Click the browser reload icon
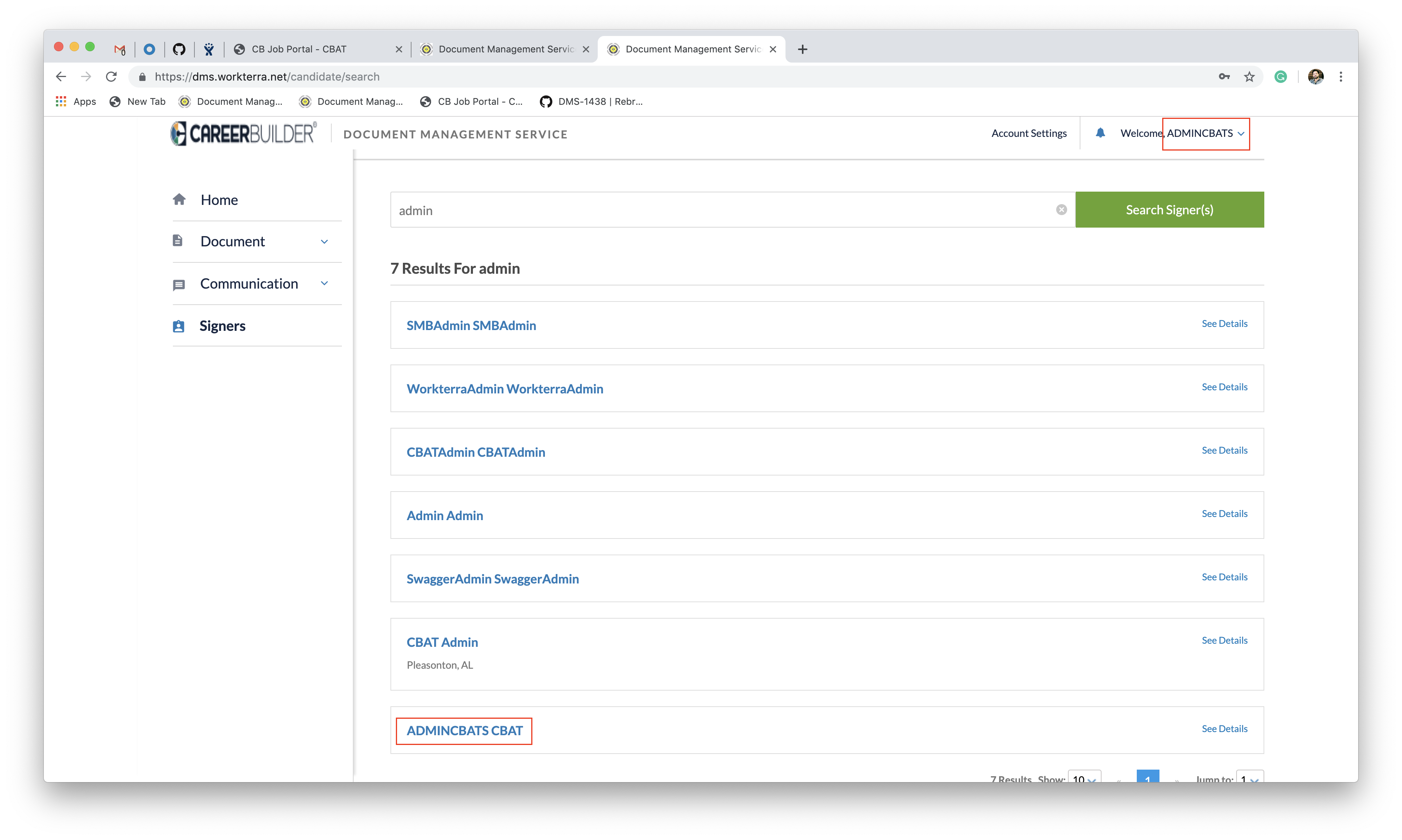 (x=111, y=77)
